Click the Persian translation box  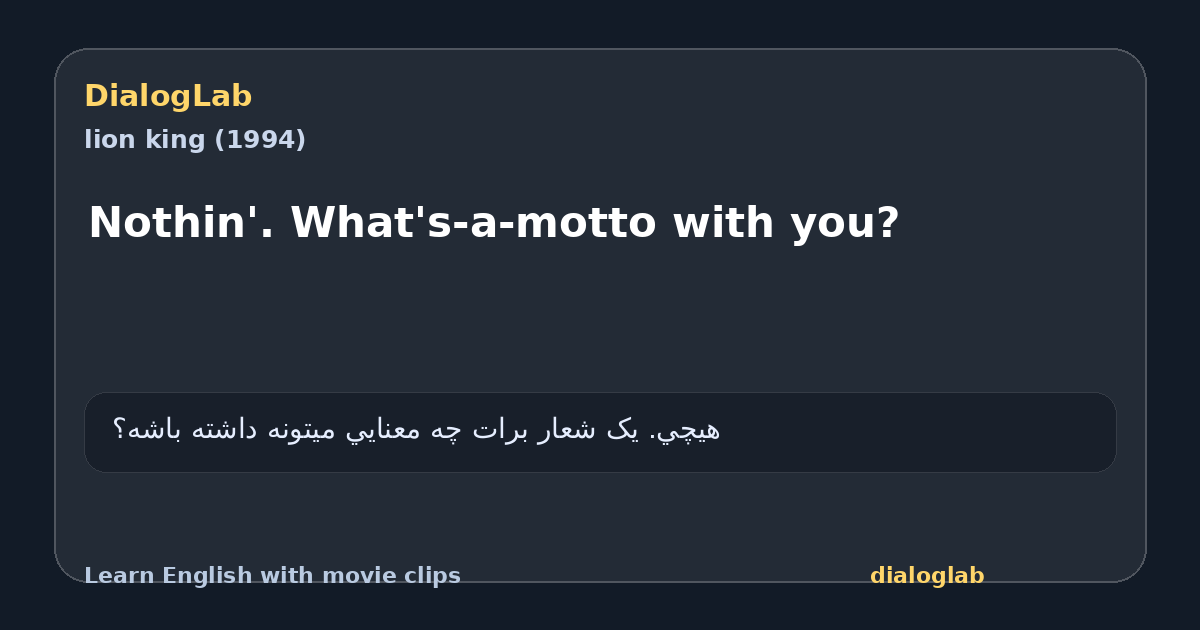click(600, 432)
